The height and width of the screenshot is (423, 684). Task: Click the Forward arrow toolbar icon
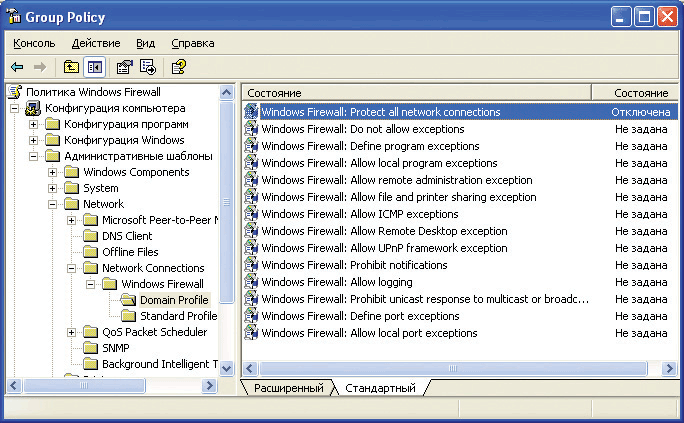click(40, 67)
